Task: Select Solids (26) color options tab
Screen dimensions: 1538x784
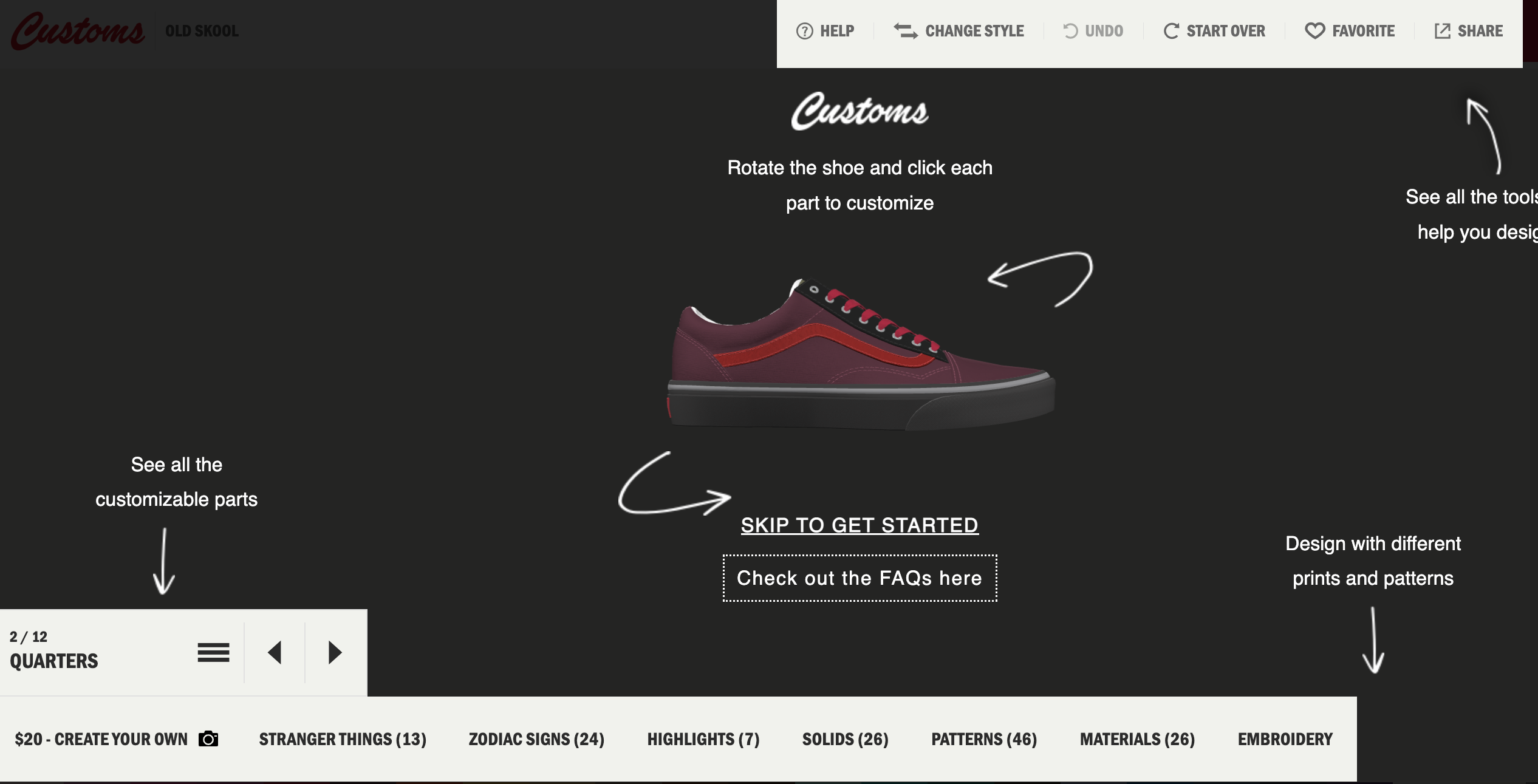Action: 846,739
